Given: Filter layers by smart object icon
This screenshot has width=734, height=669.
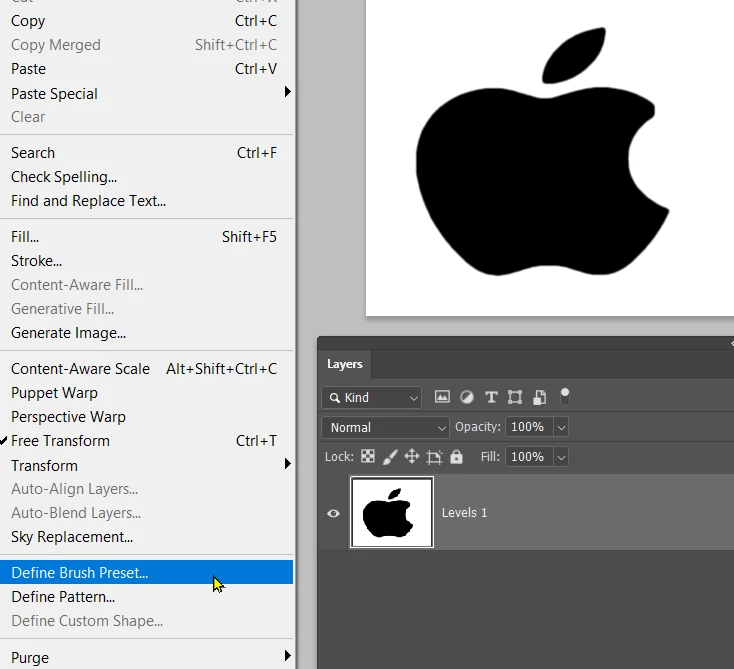Looking at the screenshot, I should tap(539, 397).
